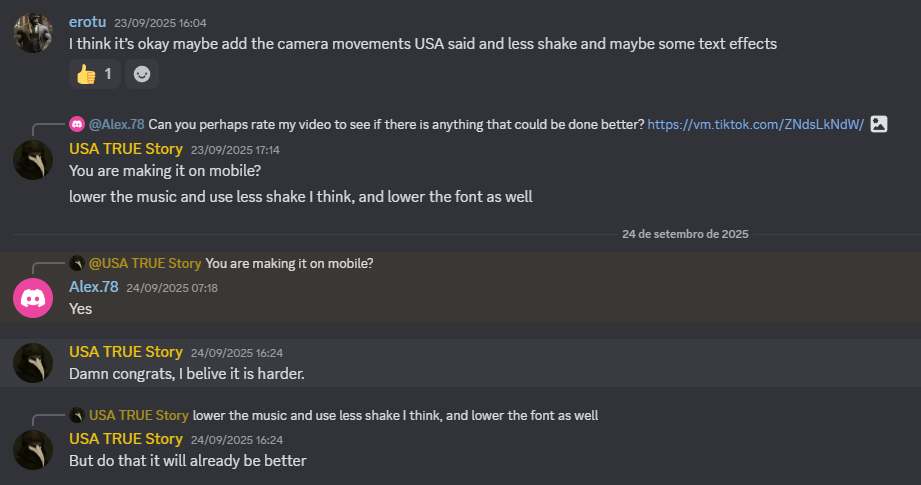
Task: Open USA TRUE Story username at 23/09/2025 17:14
Action: coord(126,149)
